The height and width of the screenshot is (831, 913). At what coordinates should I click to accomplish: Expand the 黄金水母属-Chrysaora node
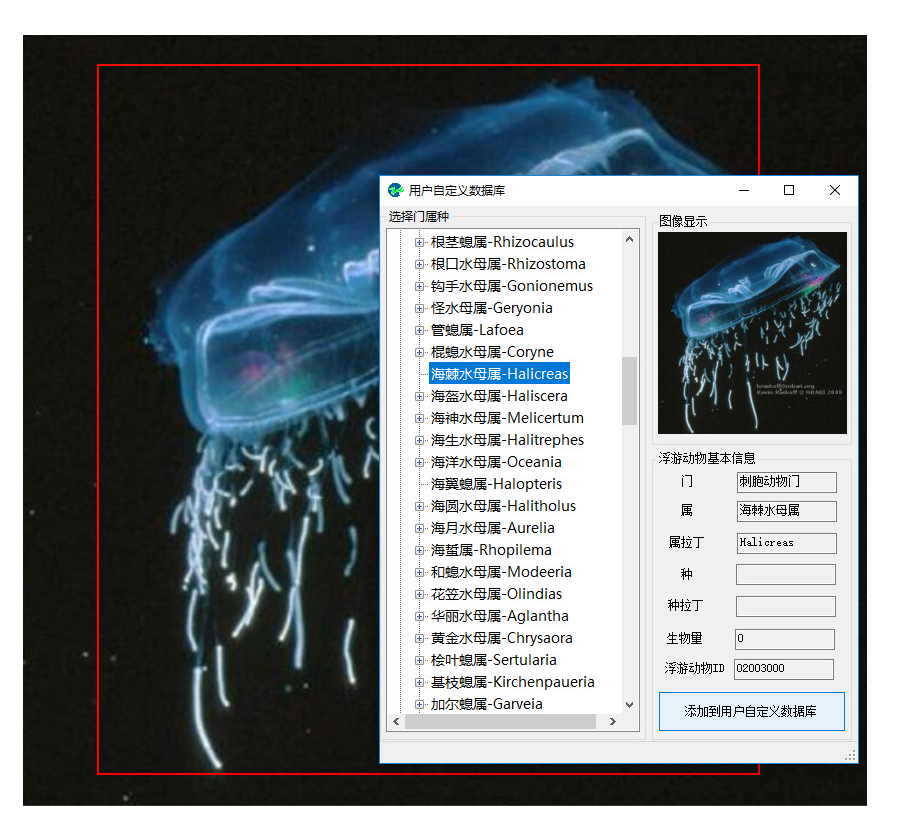coord(420,638)
